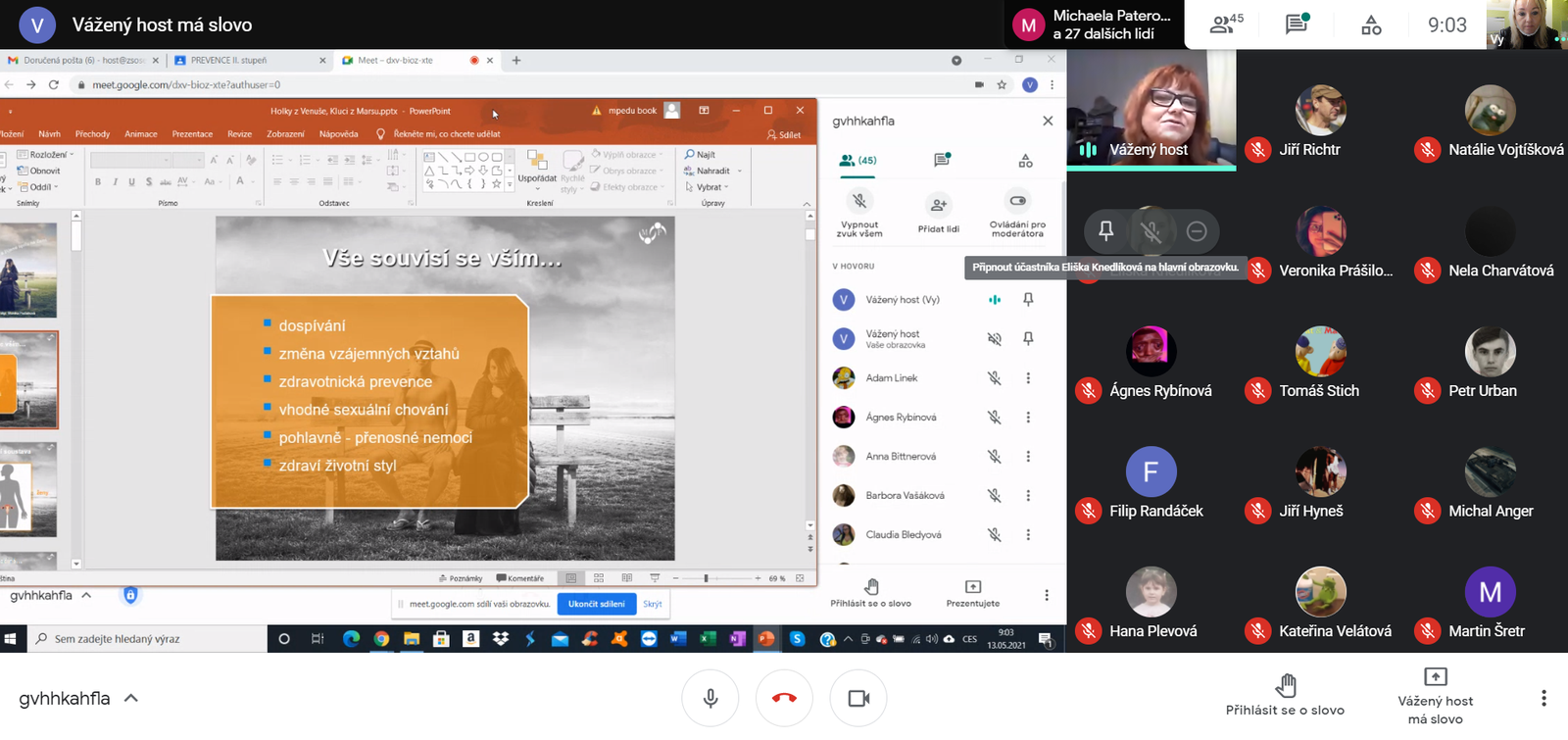Toggle Ovládání pro moderátora host controls

click(x=1017, y=214)
